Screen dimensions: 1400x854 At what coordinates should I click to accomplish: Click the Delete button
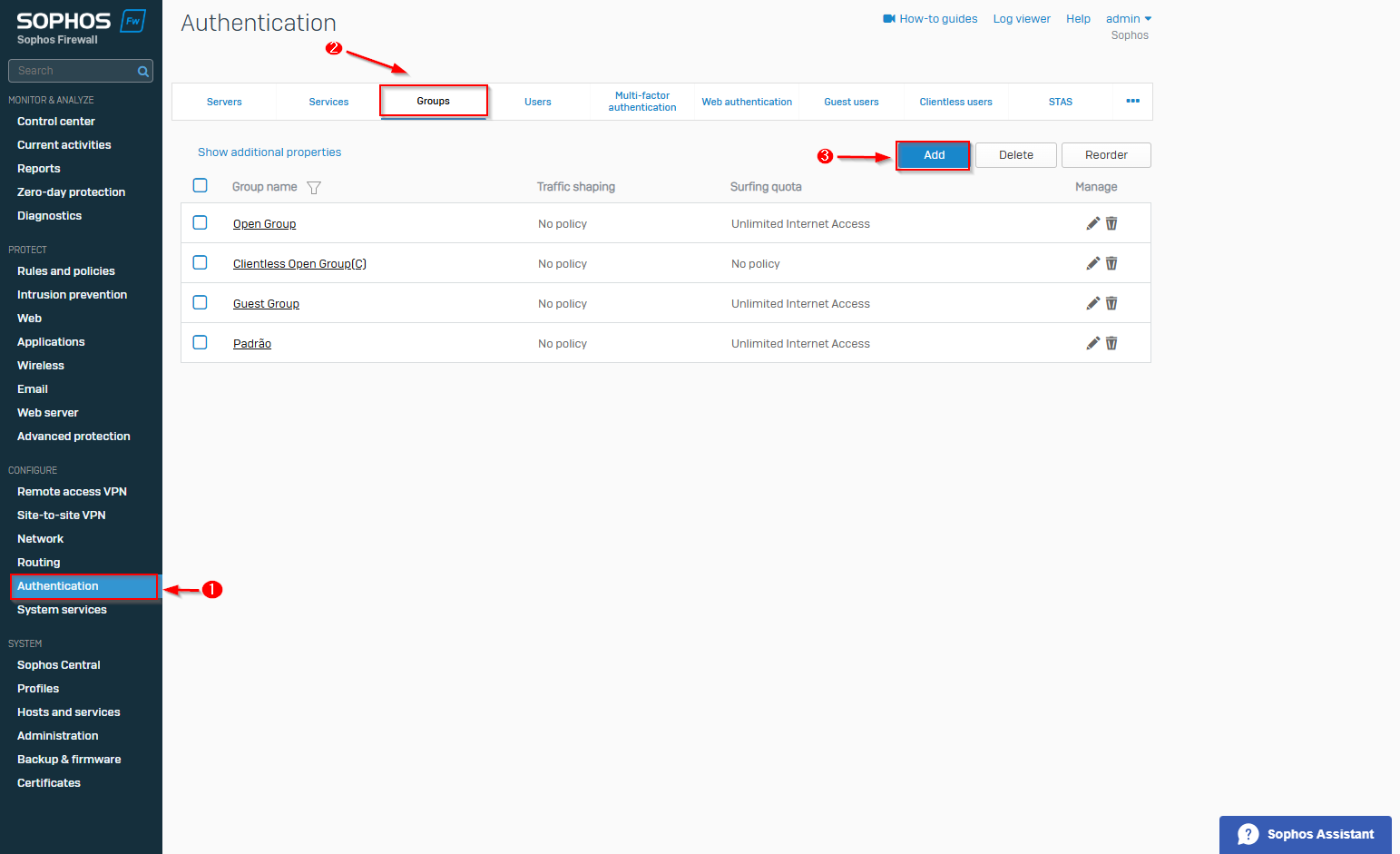coord(1016,155)
